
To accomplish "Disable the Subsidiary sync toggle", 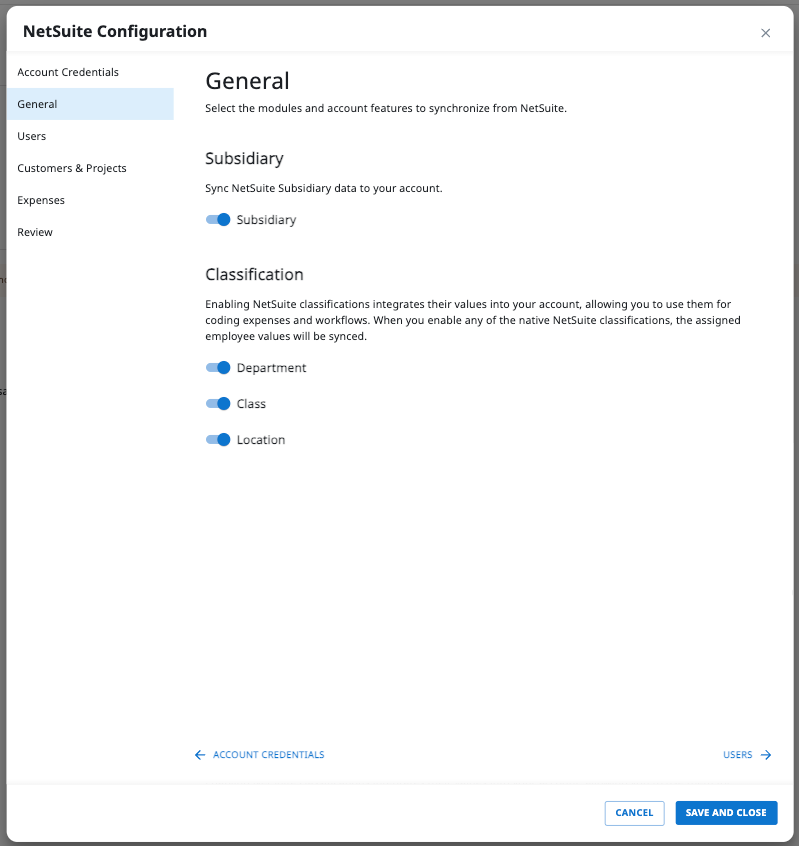I will pyautogui.click(x=217, y=219).
